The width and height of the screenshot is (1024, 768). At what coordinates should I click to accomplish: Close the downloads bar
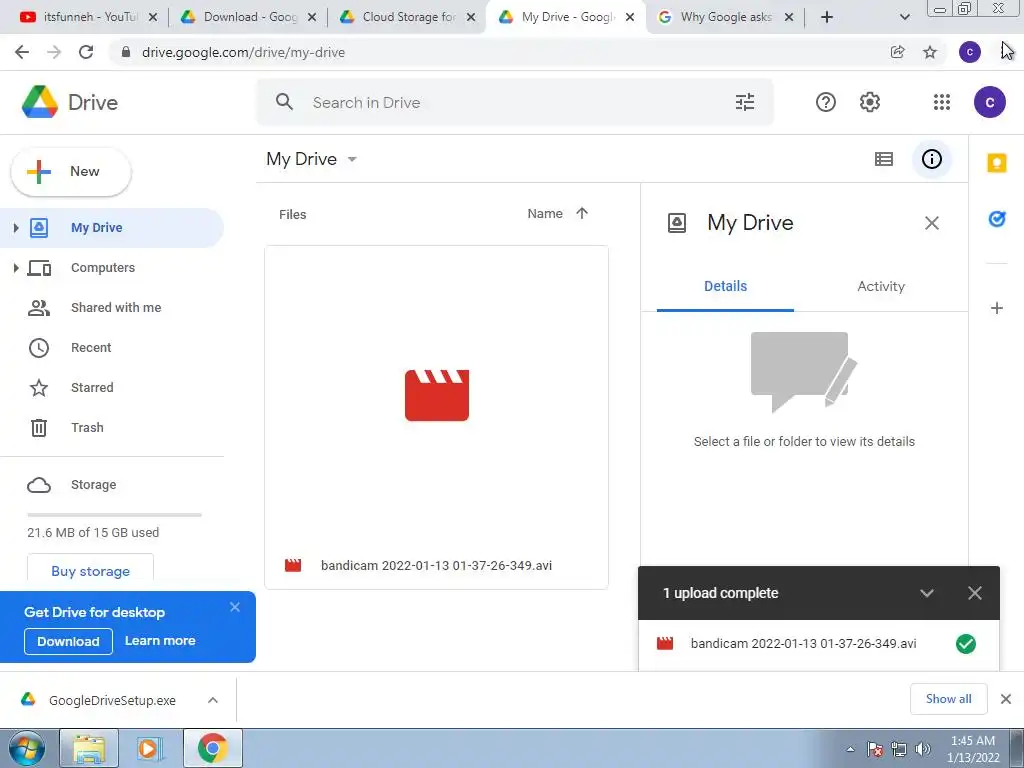click(1006, 699)
